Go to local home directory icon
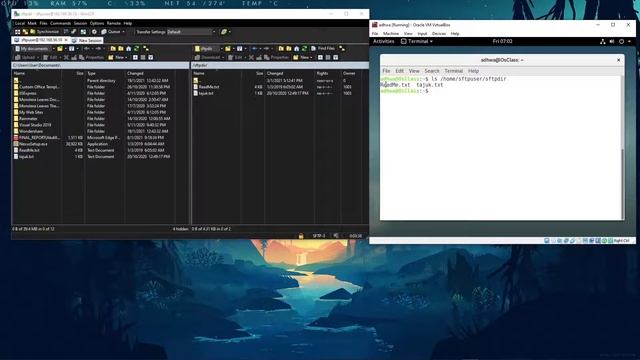Viewport: 640px width, 360px height. [129, 49]
